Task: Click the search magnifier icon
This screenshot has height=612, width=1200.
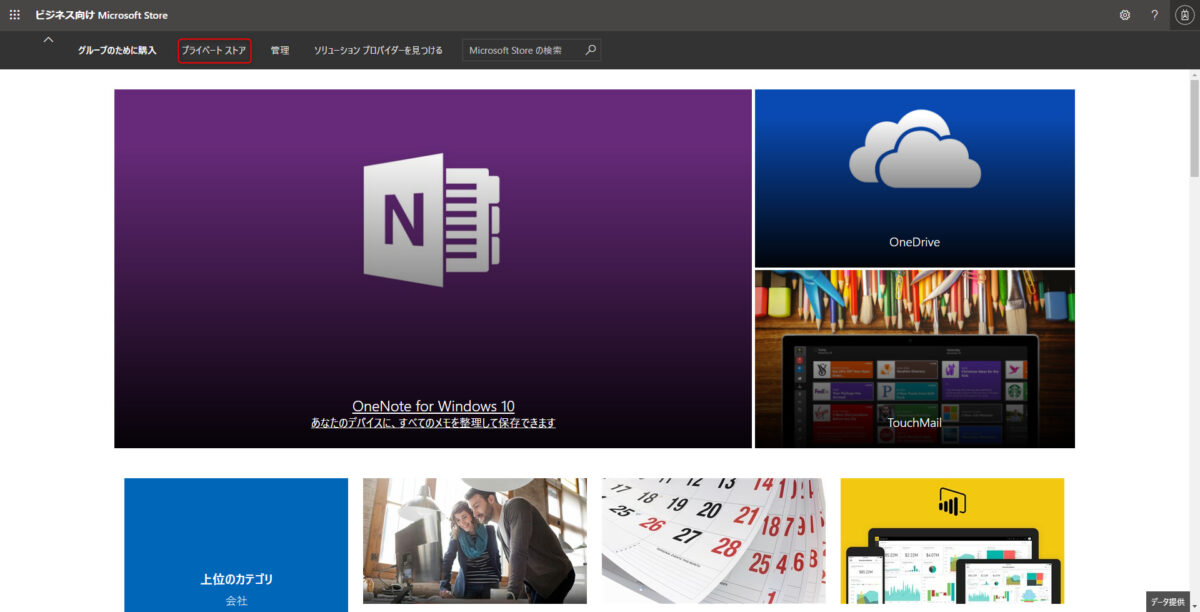Action: click(x=590, y=49)
